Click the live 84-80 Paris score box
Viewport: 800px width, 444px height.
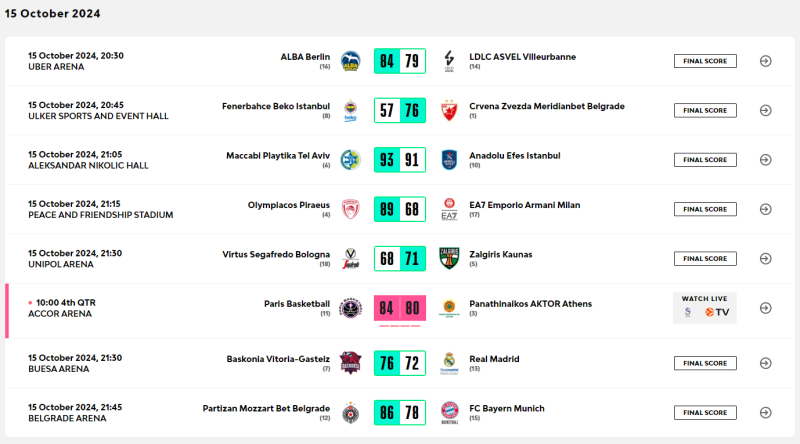tap(400, 308)
